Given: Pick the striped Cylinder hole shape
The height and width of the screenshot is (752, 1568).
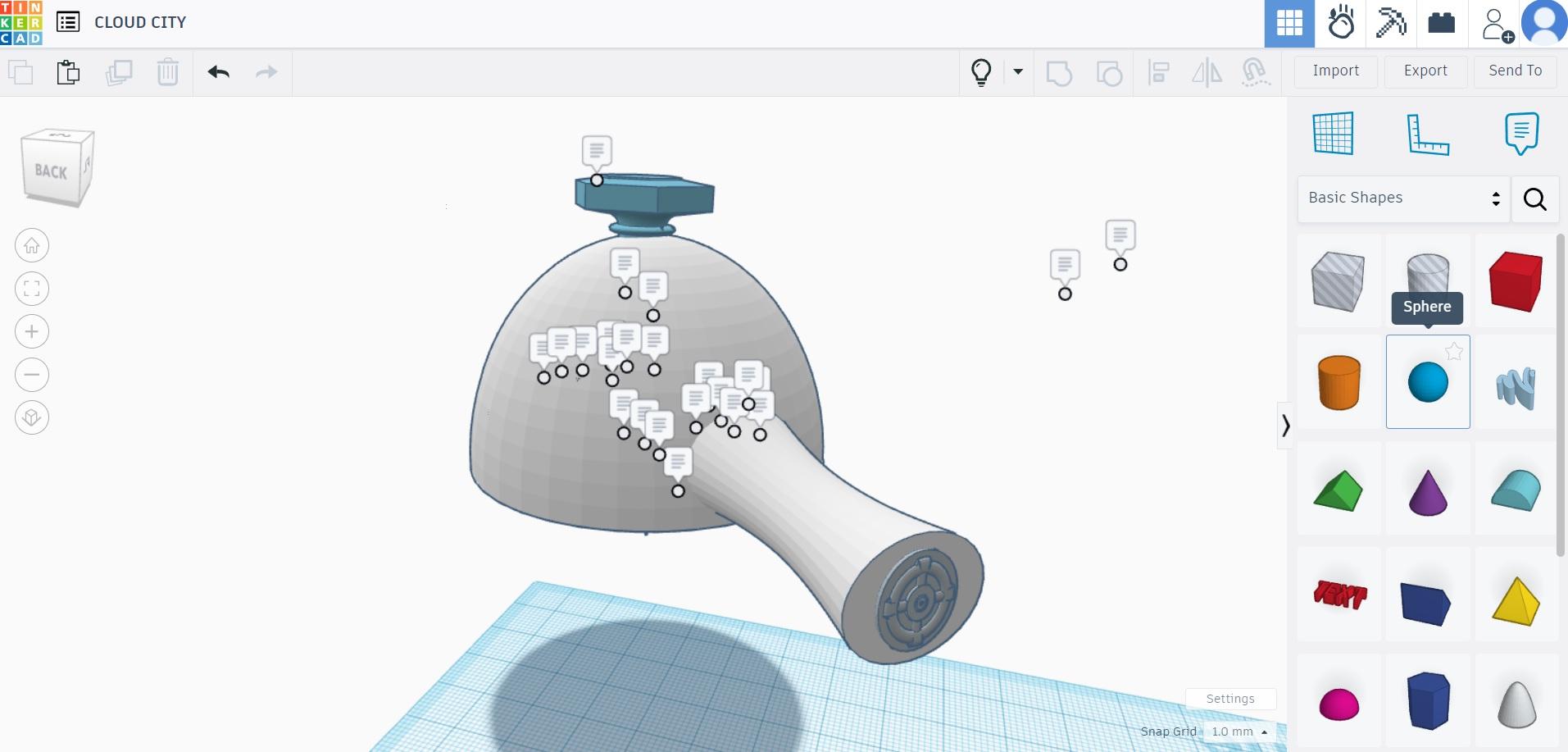Looking at the screenshot, I should 1428,273.
